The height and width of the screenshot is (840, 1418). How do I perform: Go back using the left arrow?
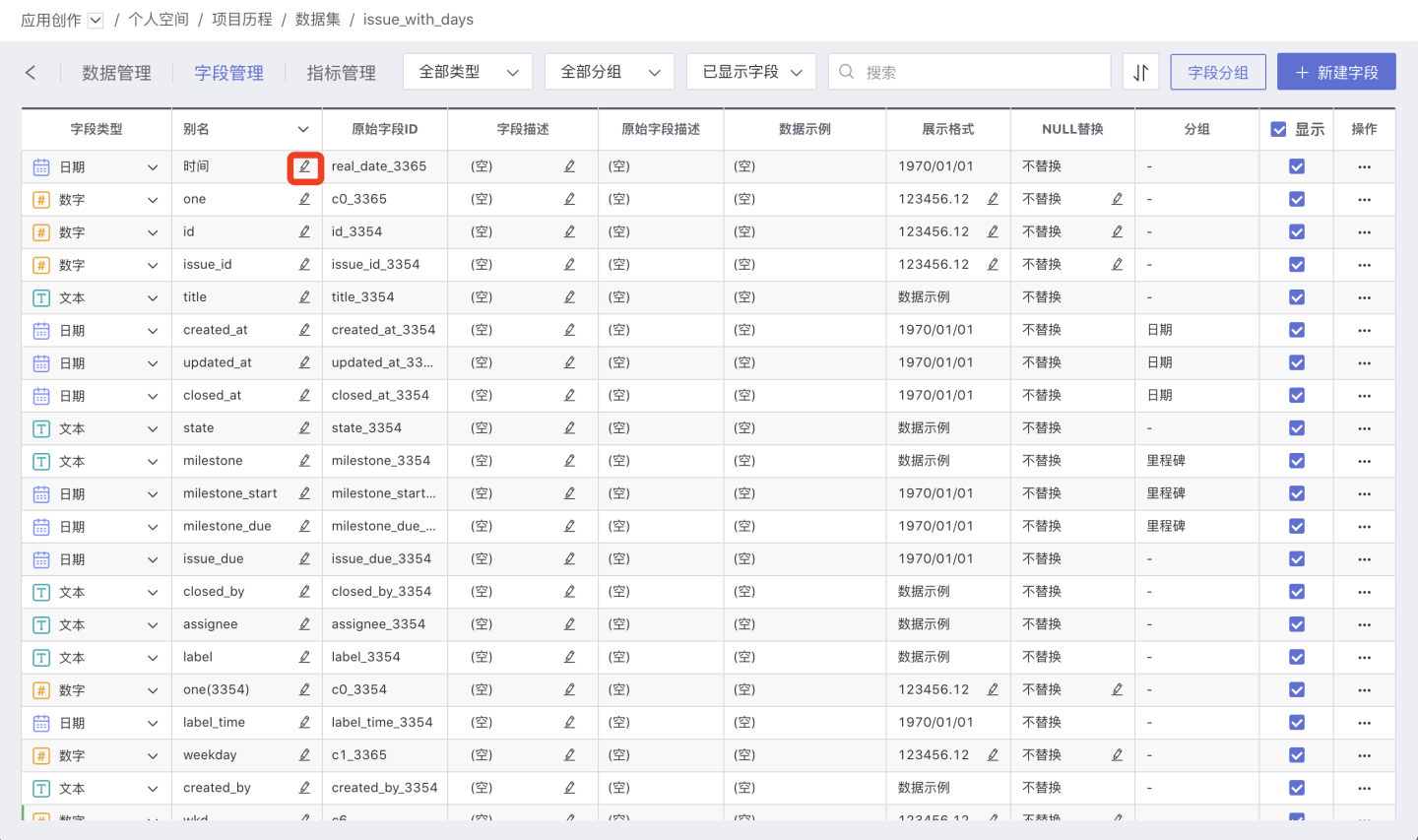(31, 72)
